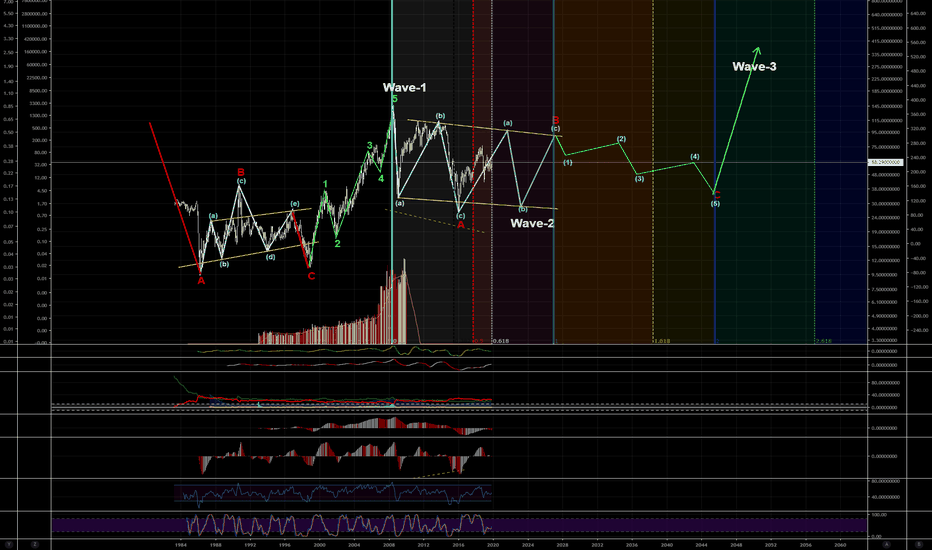Select the white wave label (2)
The image size is (932, 550).
tap(622, 139)
